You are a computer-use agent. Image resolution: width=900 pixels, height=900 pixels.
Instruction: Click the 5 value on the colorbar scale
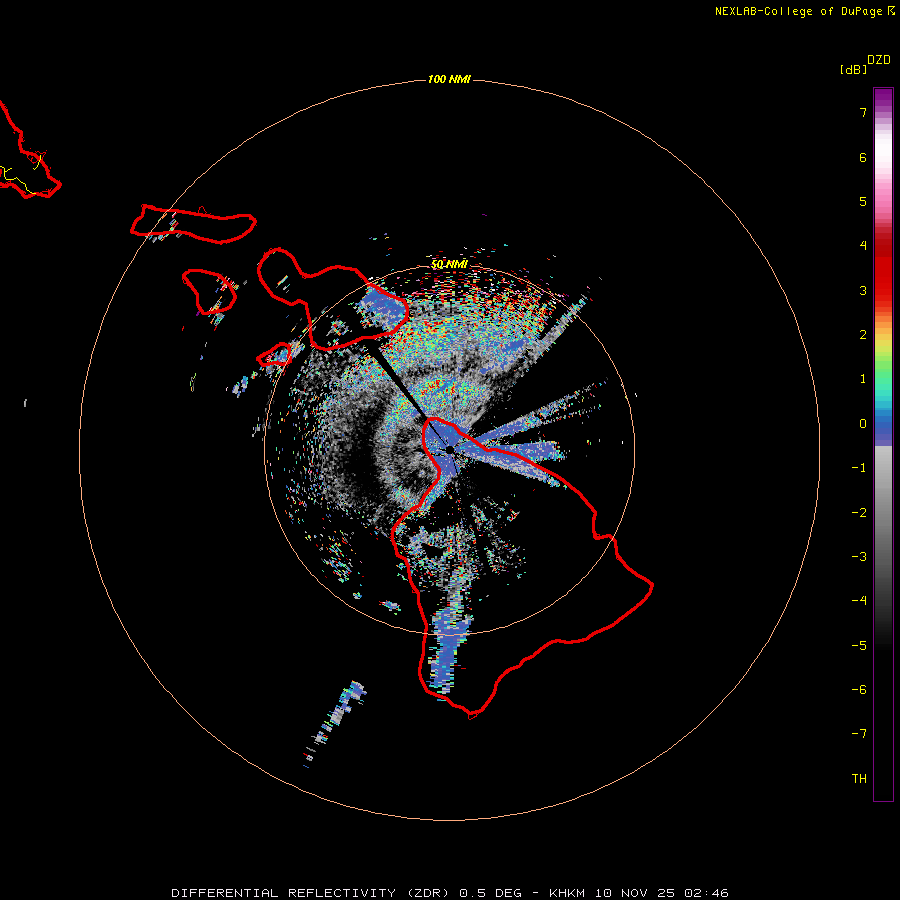863,201
